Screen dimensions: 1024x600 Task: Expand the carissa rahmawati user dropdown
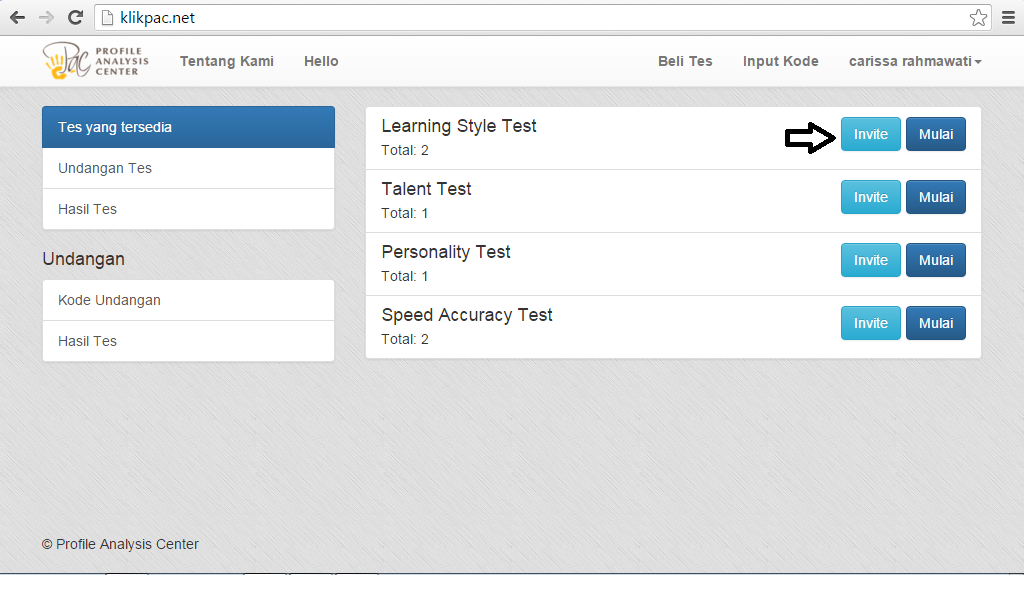(x=915, y=61)
